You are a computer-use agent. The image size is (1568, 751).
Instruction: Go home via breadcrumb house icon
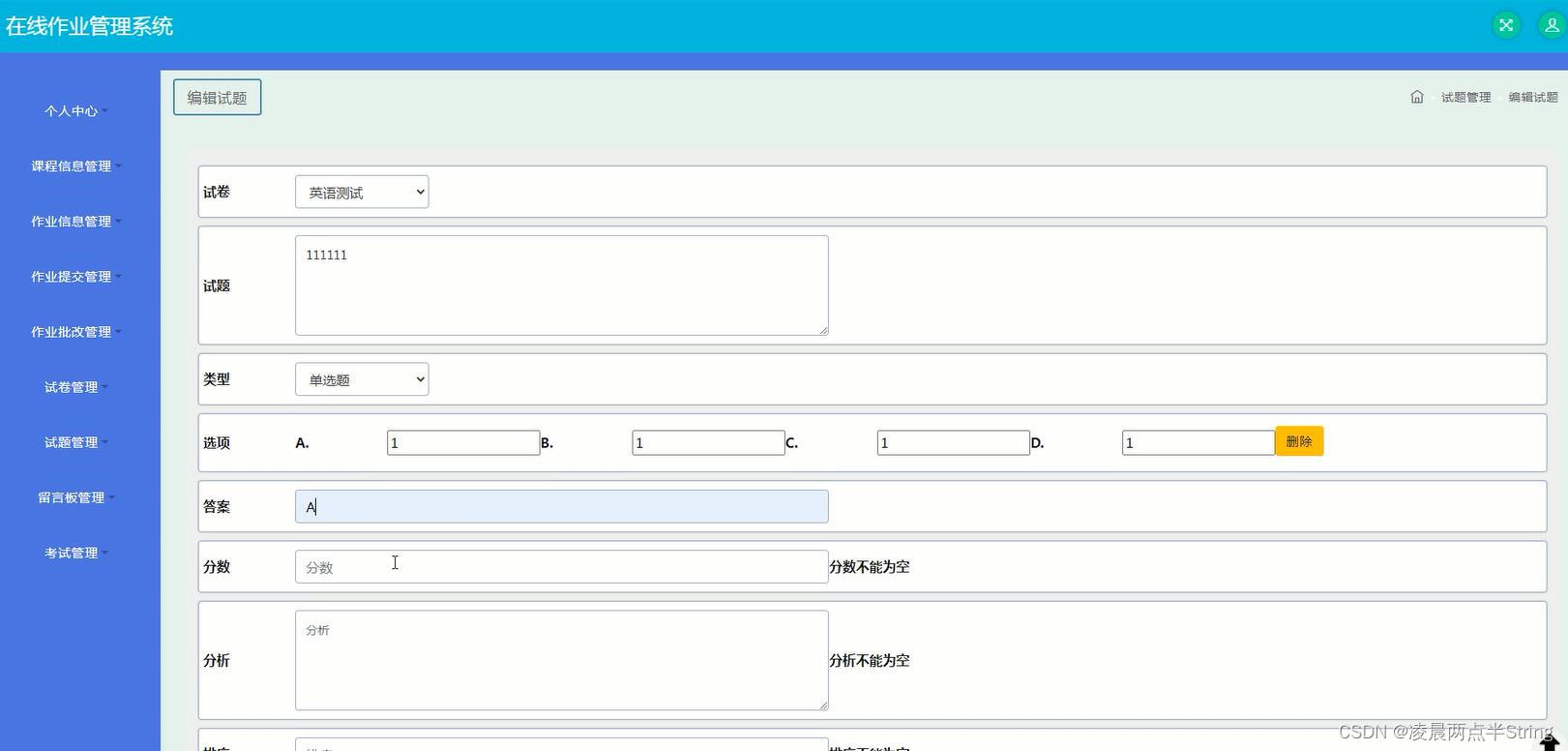click(x=1417, y=97)
